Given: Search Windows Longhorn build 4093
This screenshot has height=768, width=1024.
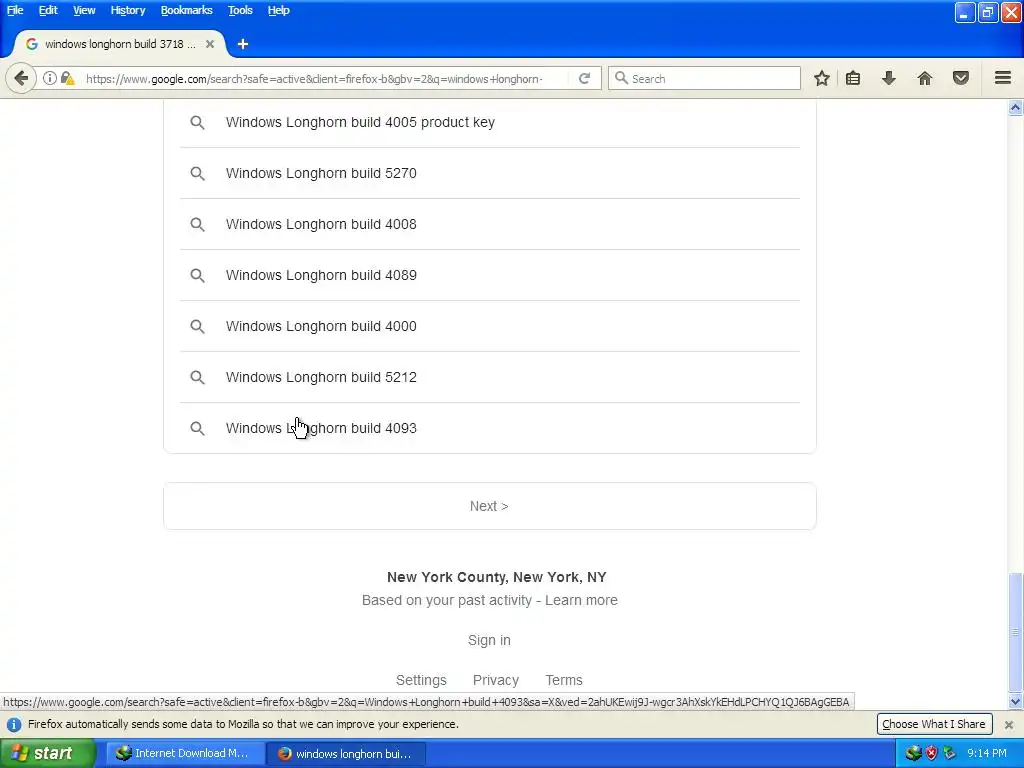Looking at the screenshot, I should tap(321, 428).
